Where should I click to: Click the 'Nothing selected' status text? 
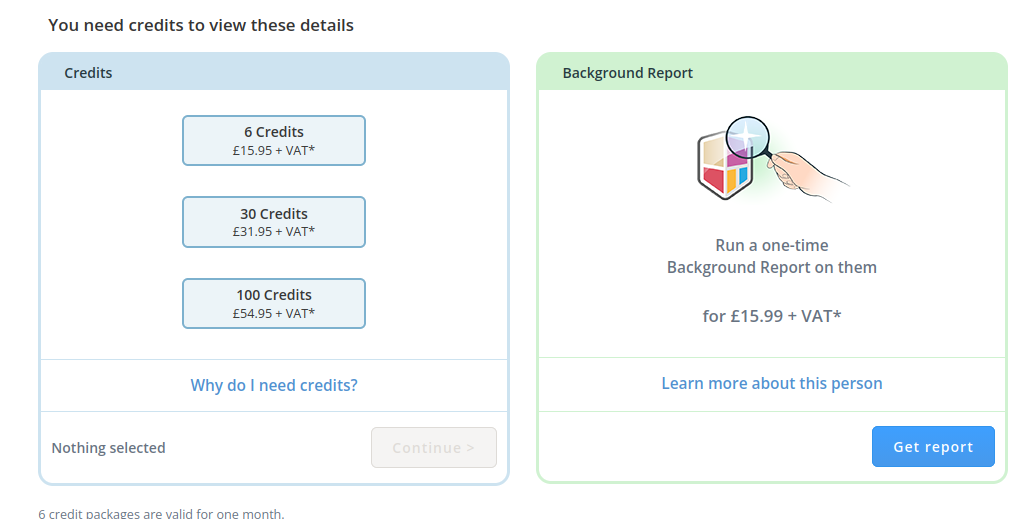tap(108, 448)
